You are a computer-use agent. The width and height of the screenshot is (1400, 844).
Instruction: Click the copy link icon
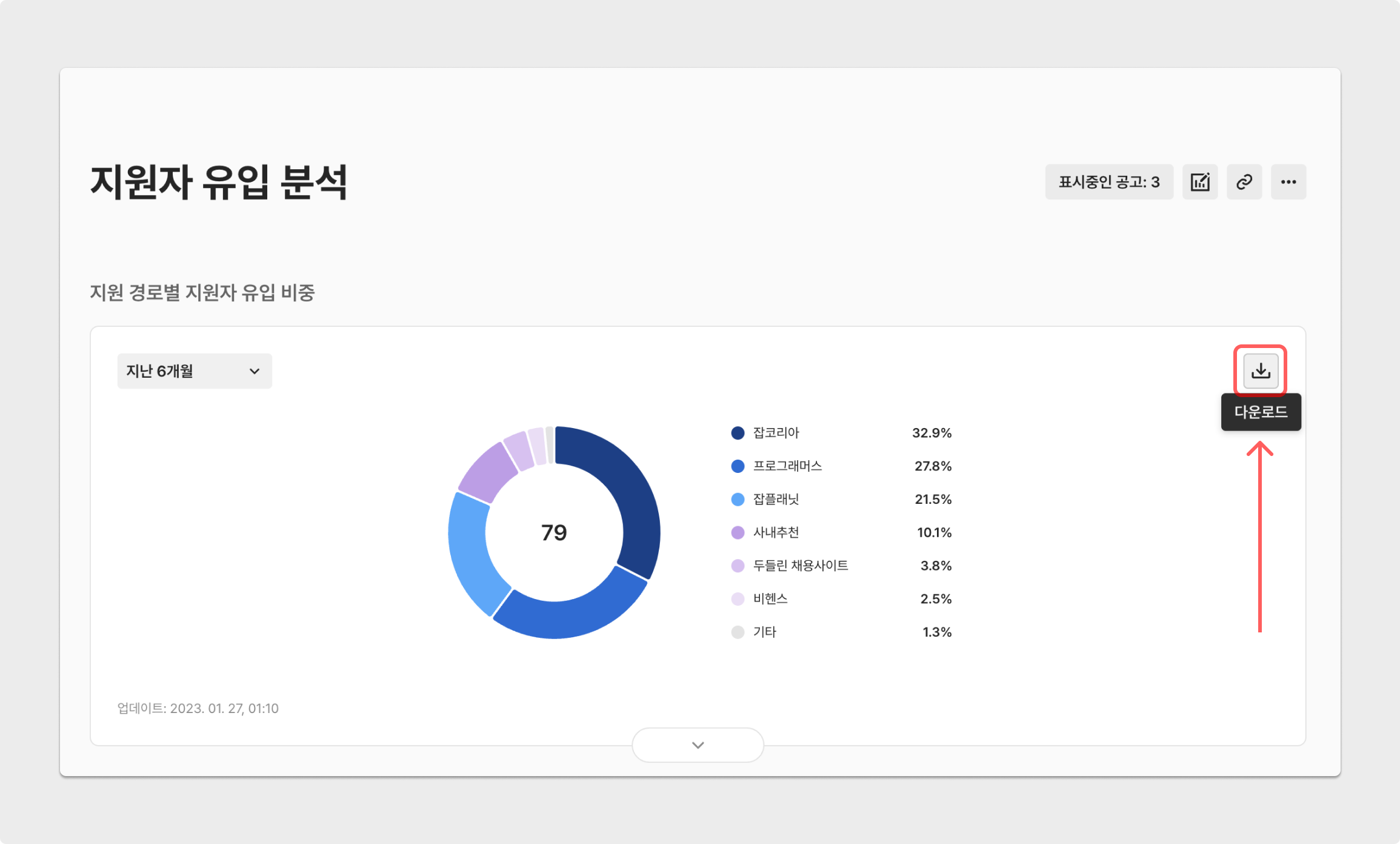[x=1244, y=182]
